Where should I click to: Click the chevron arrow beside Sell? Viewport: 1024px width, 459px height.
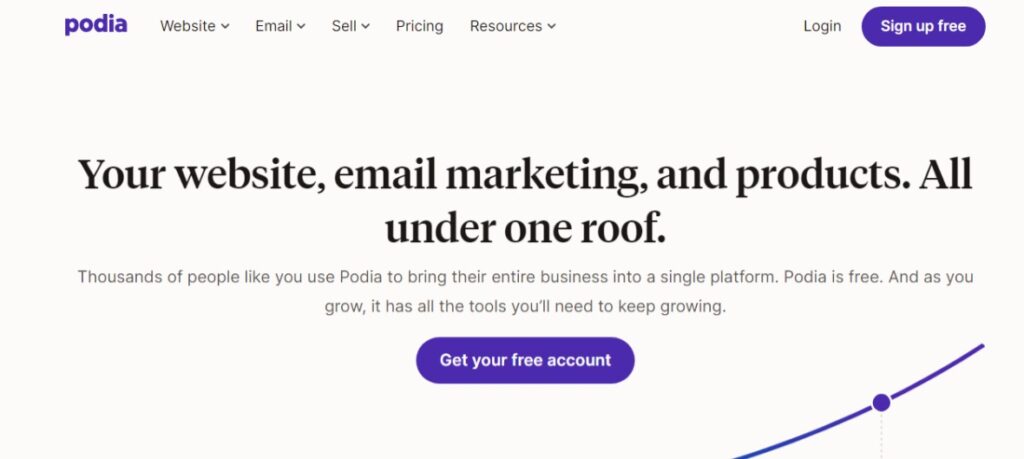coord(365,27)
